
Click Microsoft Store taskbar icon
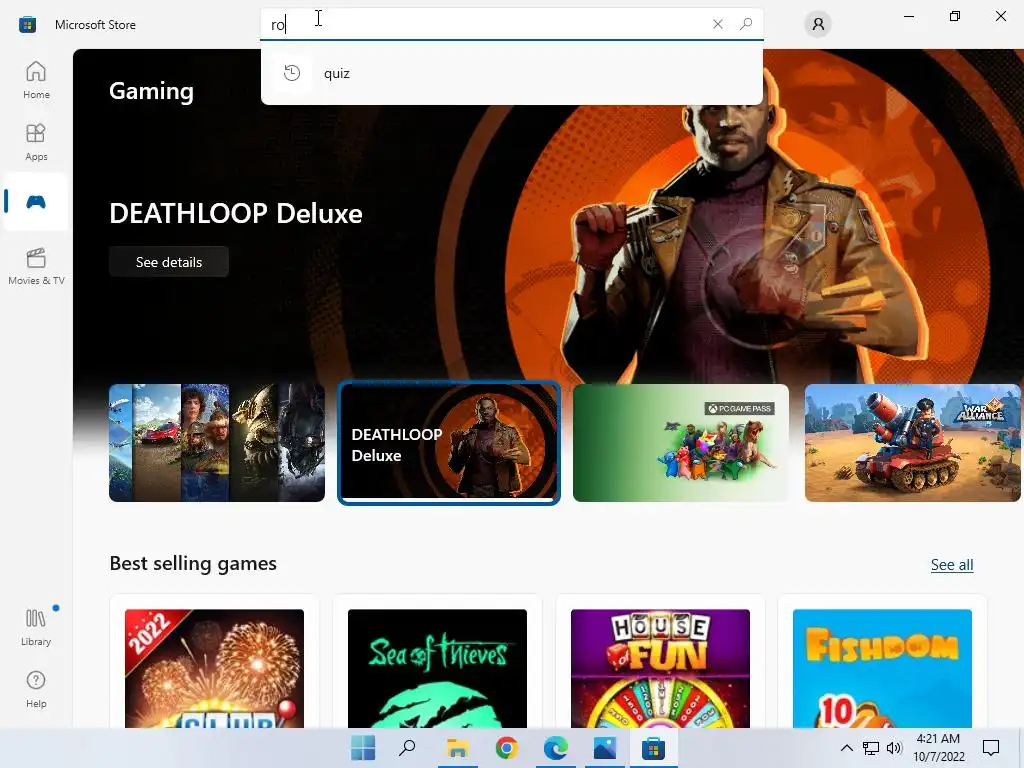coord(653,748)
